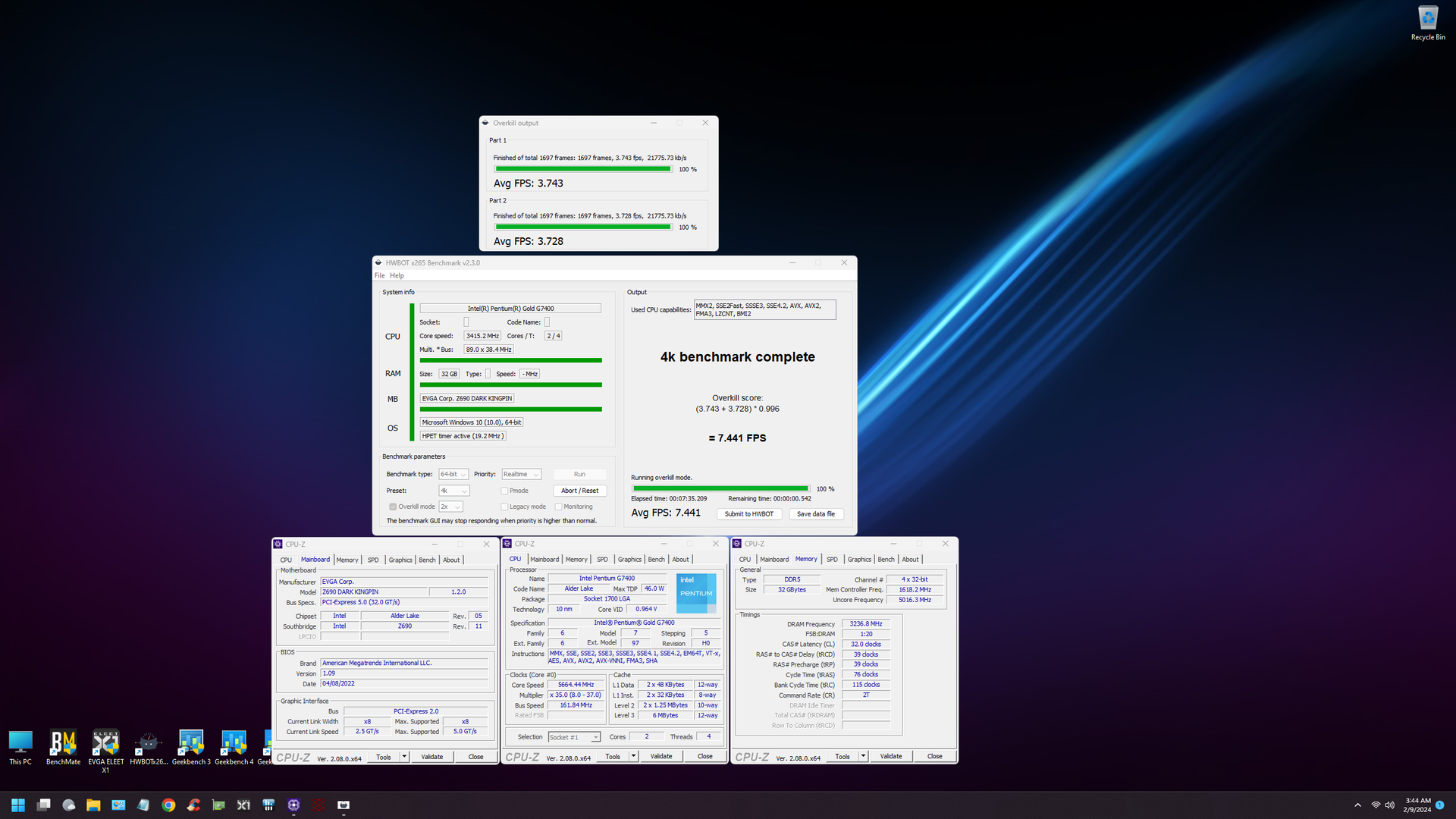1456x819 pixels.
Task: Switch to HWBOT x265 taskbar icon
Action: coord(344,805)
